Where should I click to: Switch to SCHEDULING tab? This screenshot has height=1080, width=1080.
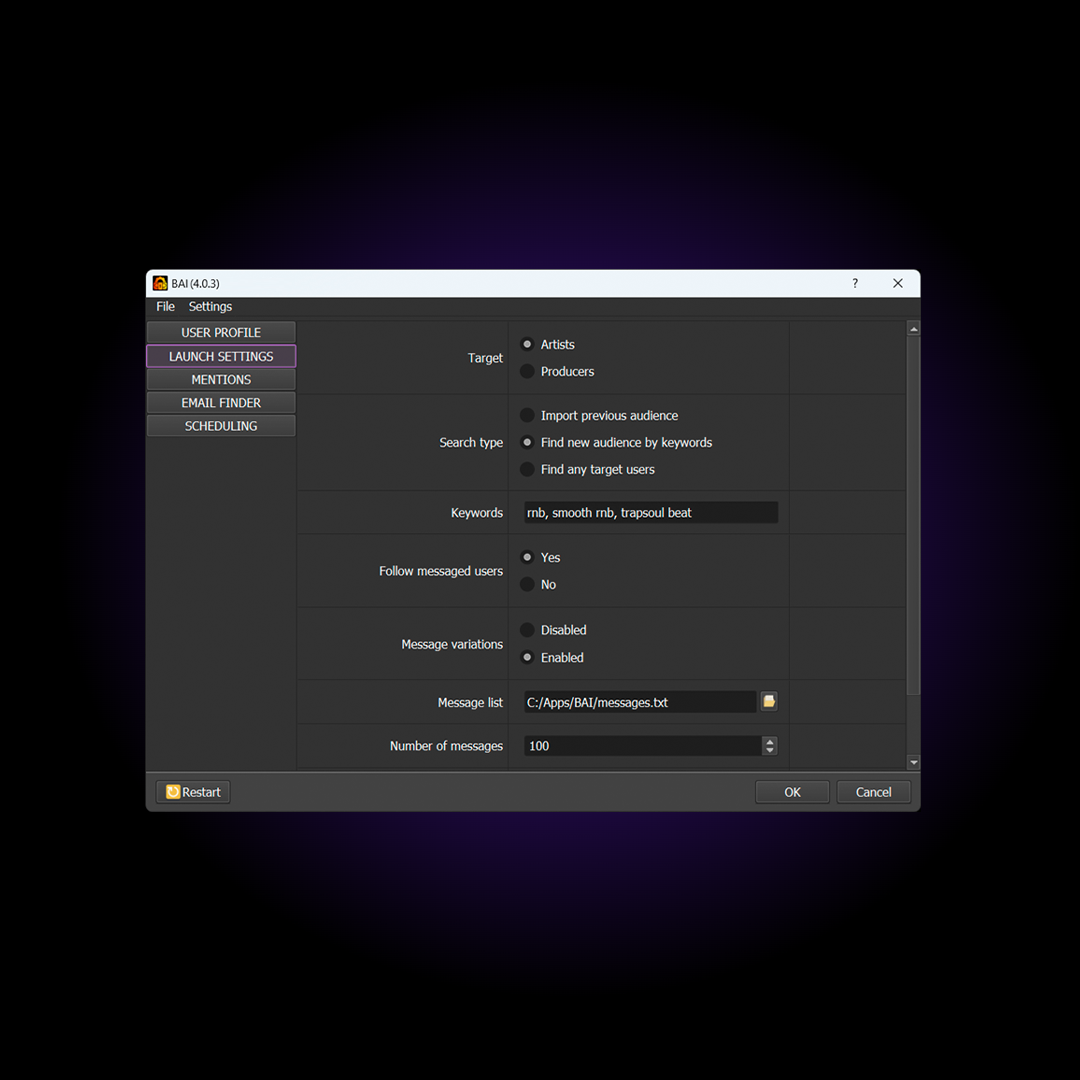pos(221,426)
